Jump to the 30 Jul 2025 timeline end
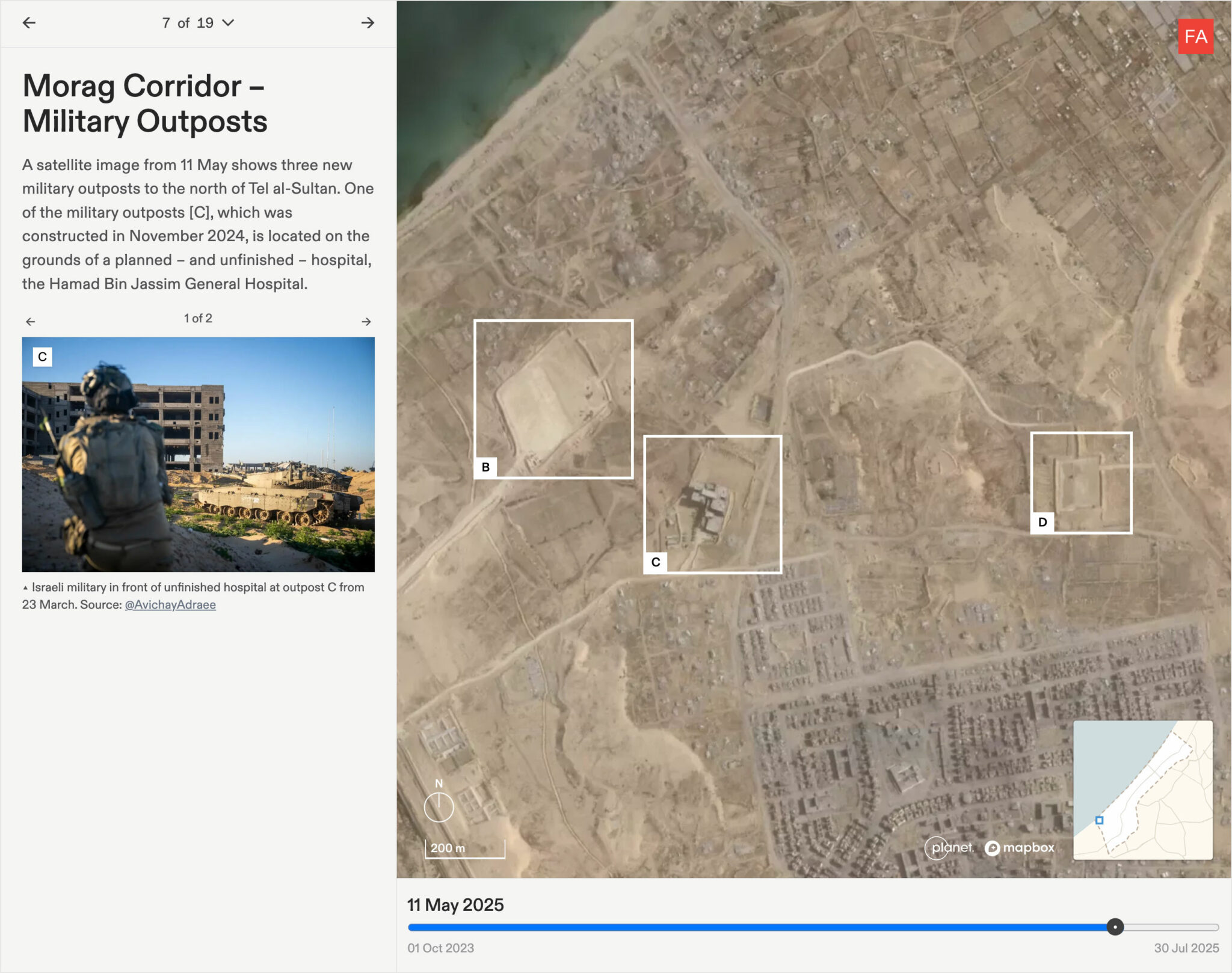Image resolution: width=1232 pixels, height=973 pixels. 1186,948
